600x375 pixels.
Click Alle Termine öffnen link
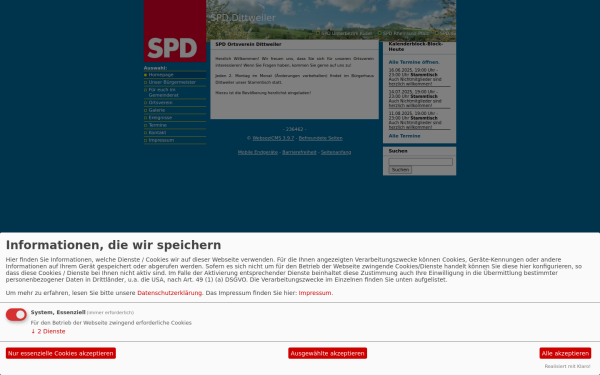tap(414, 62)
